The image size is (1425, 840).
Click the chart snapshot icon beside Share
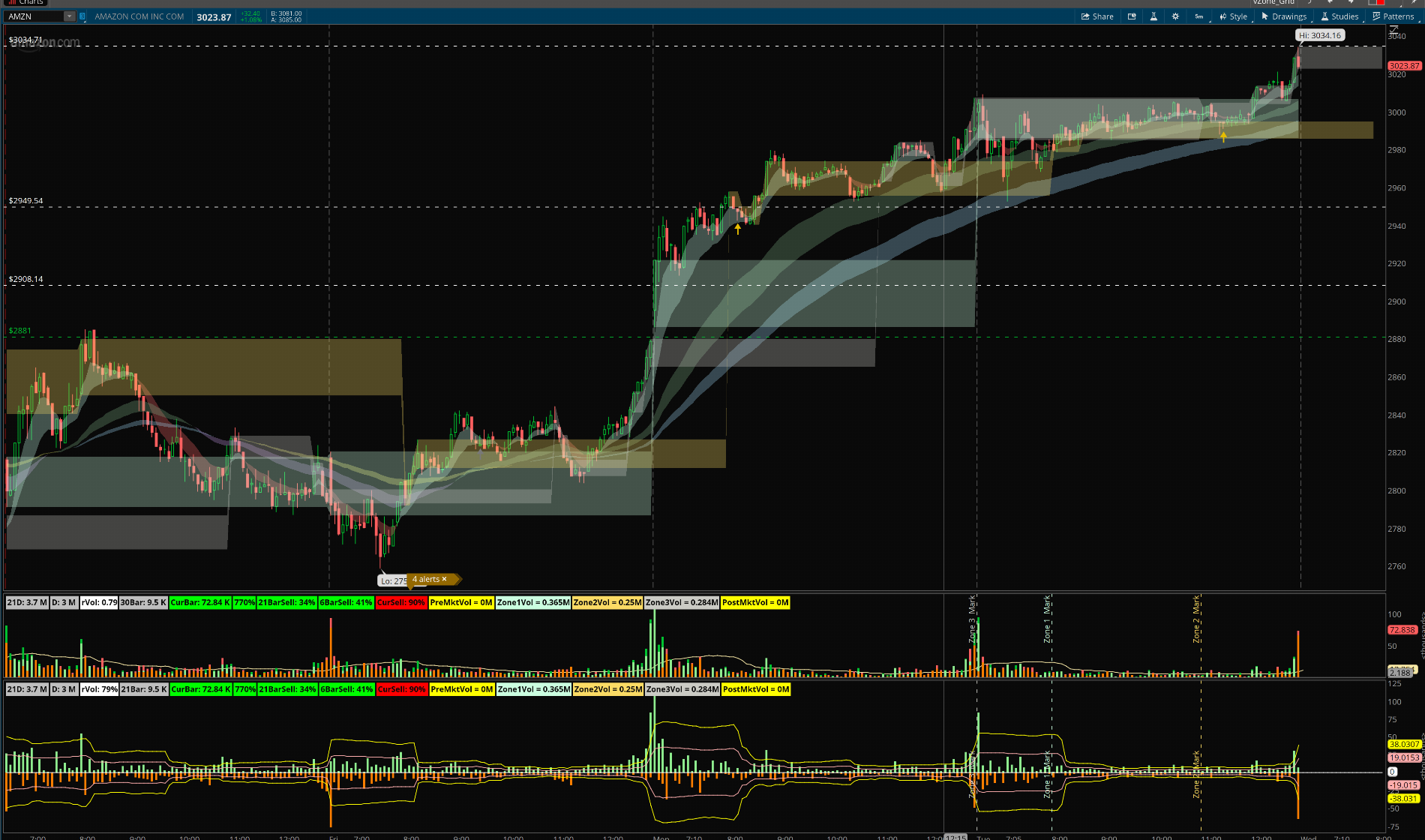pyautogui.click(x=1132, y=16)
